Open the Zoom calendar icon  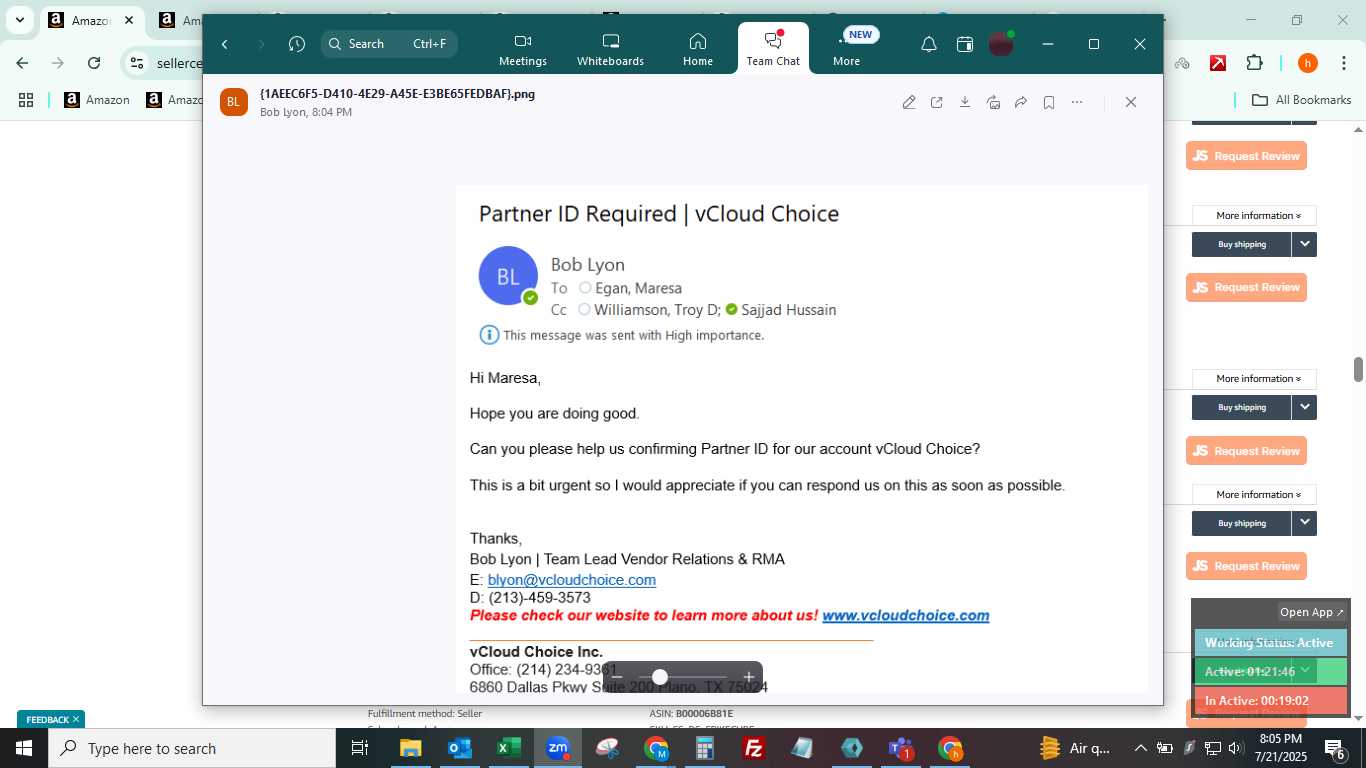tap(965, 44)
